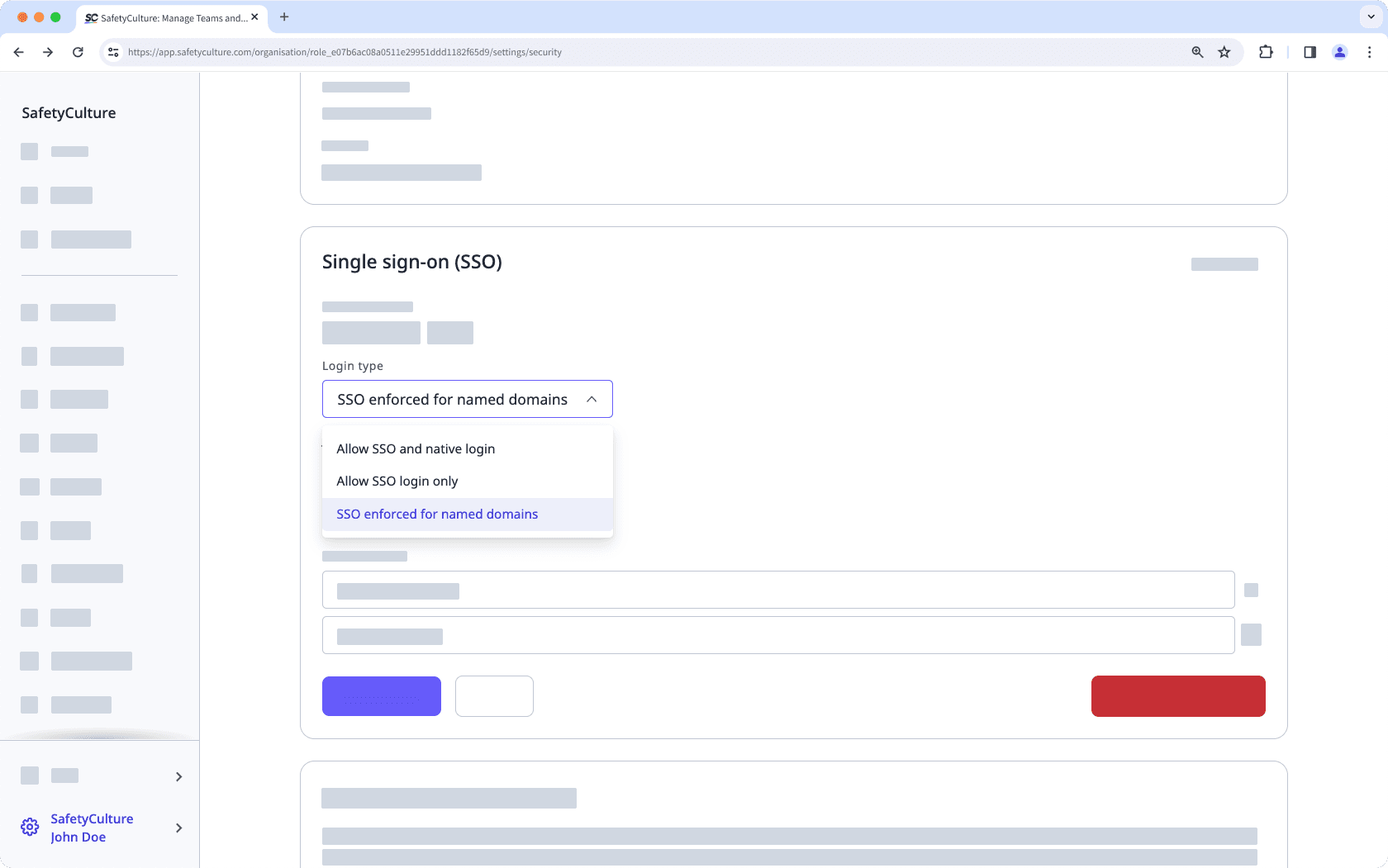Screen dimensions: 1388x868
Task: Select Allow SSO and native login
Action: pyautogui.click(x=416, y=448)
